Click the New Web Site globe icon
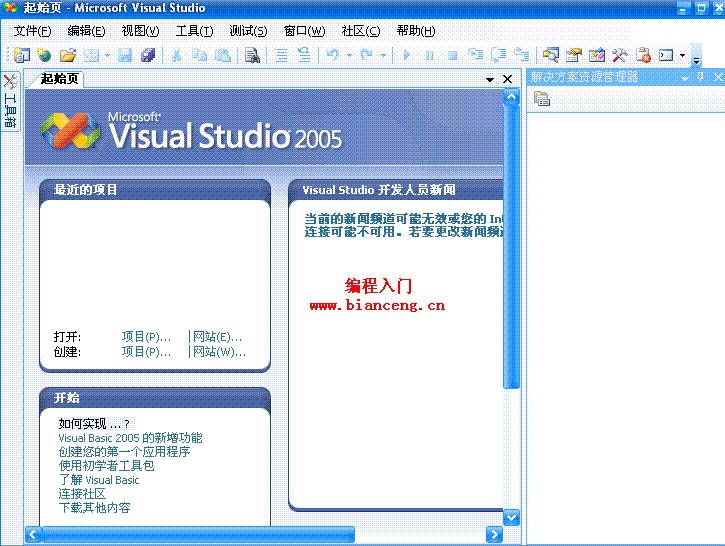This screenshot has width=725, height=546. 44,55
